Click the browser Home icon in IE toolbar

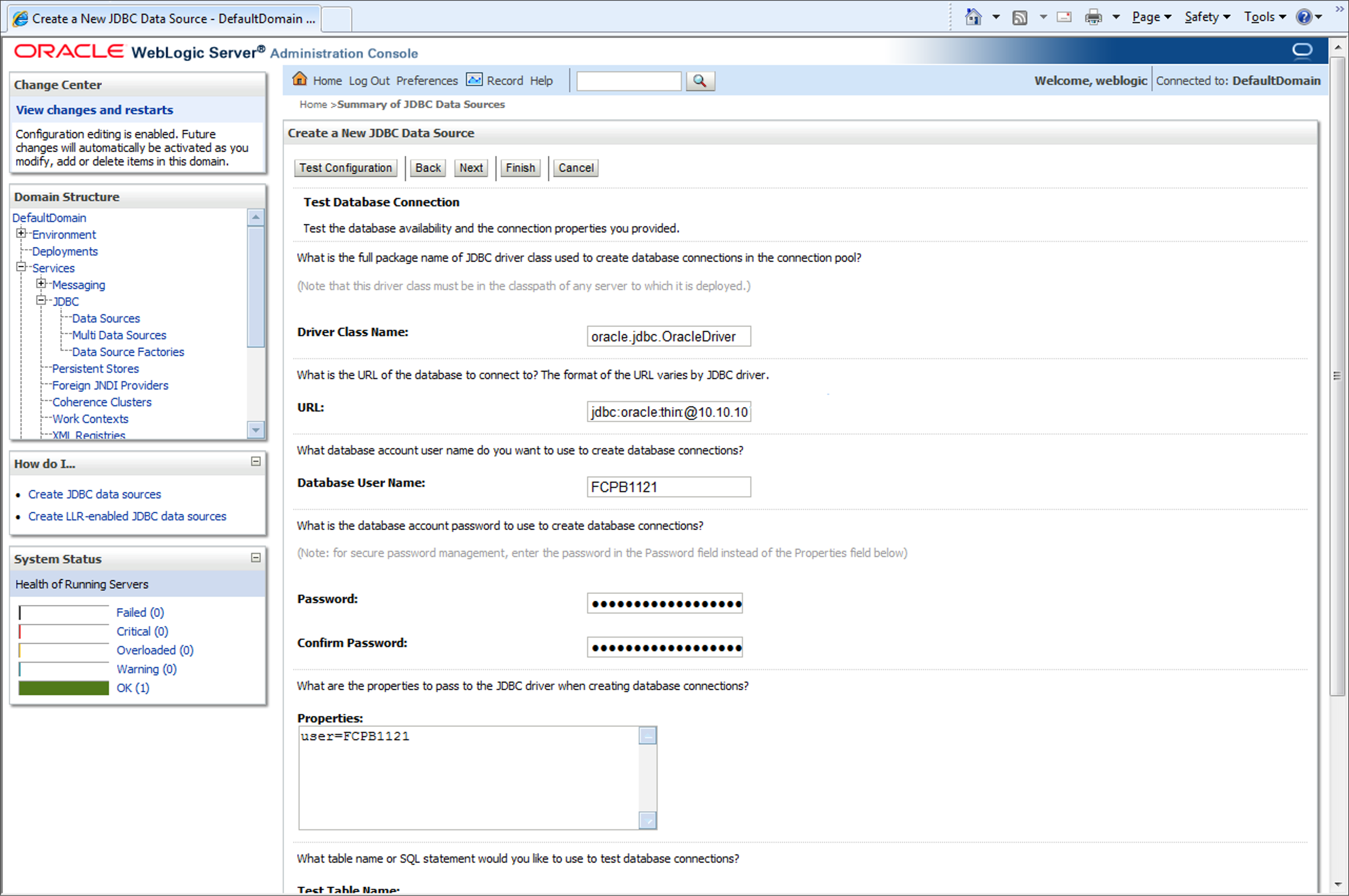tap(973, 17)
